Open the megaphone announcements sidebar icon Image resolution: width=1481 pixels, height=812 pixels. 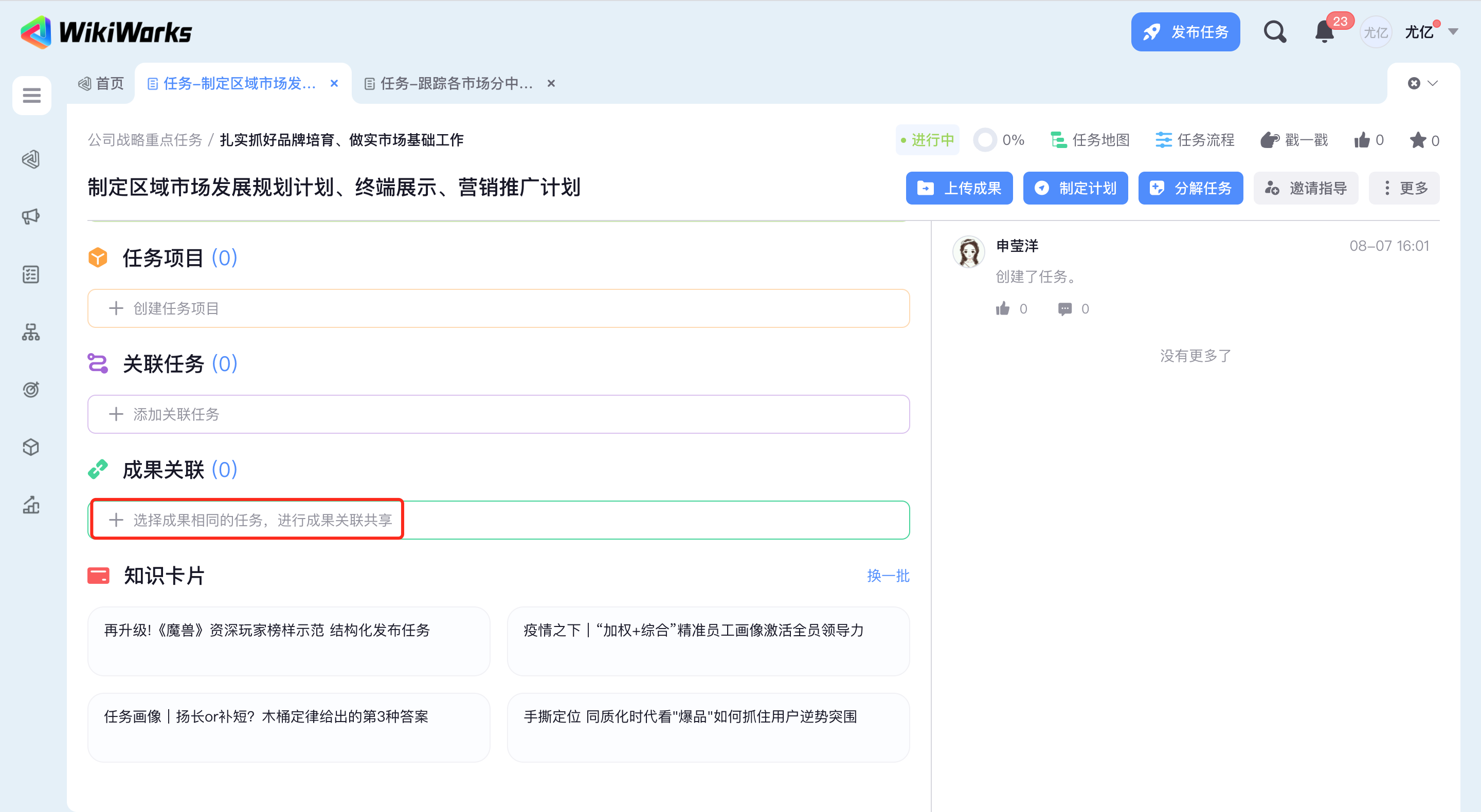pos(31,217)
